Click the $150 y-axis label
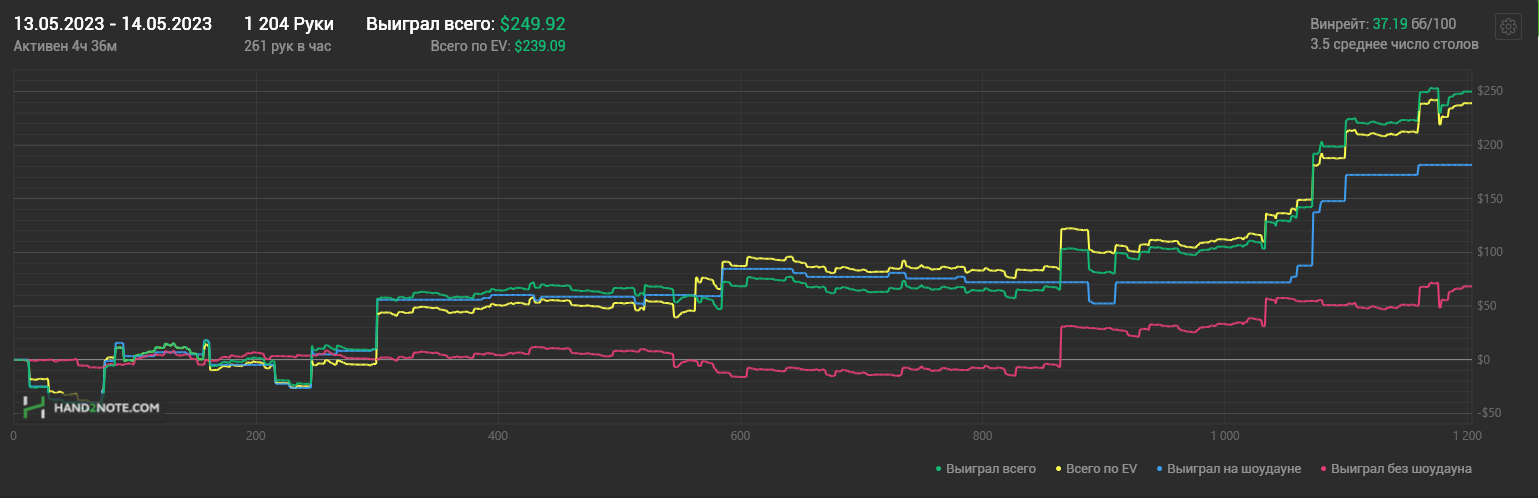Viewport: 1539px width, 498px height. [x=1490, y=198]
